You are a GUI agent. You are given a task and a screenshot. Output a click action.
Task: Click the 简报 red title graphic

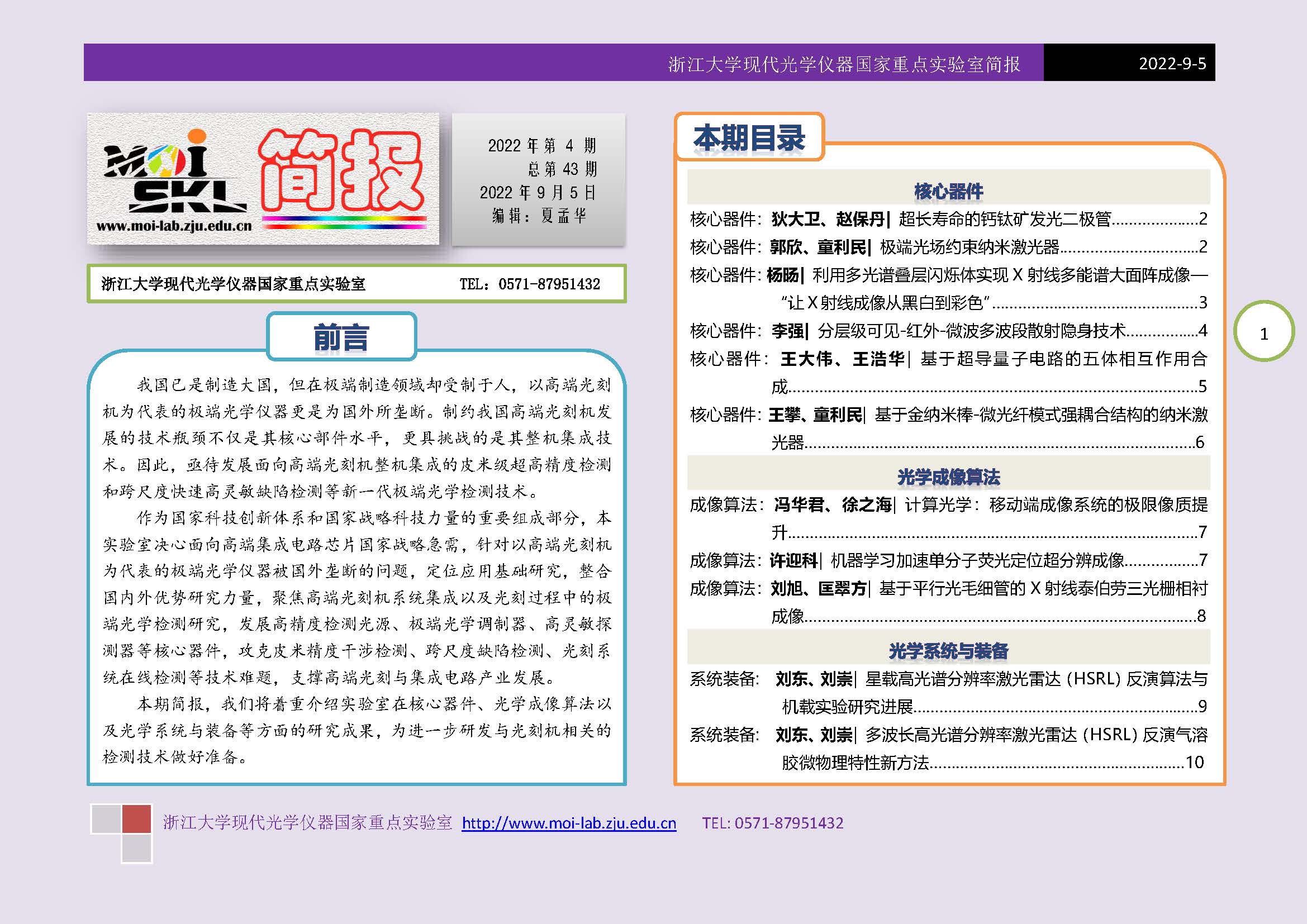[341, 171]
